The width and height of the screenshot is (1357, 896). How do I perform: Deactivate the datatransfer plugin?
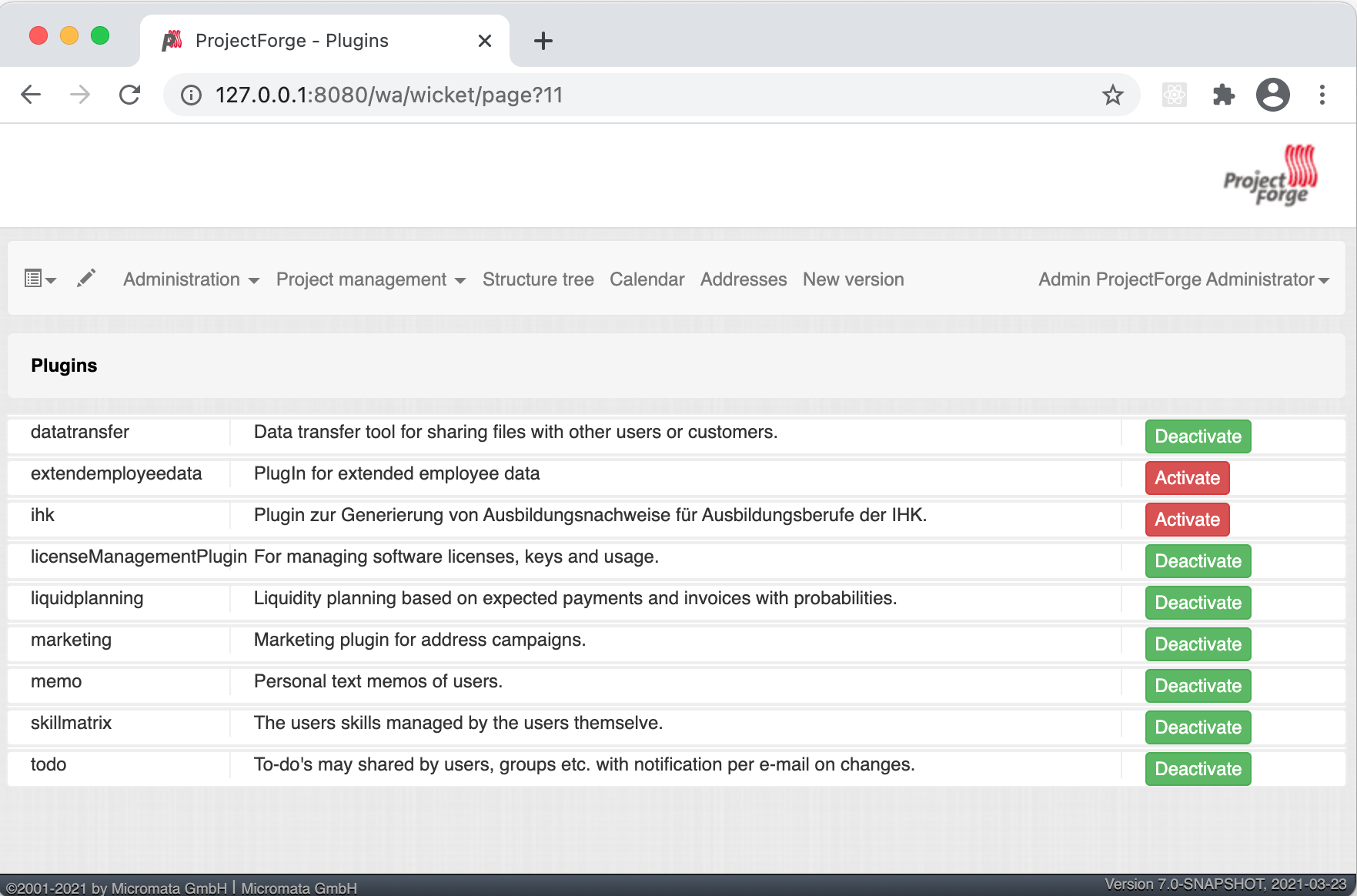pyautogui.click(x=1197, y=436)
